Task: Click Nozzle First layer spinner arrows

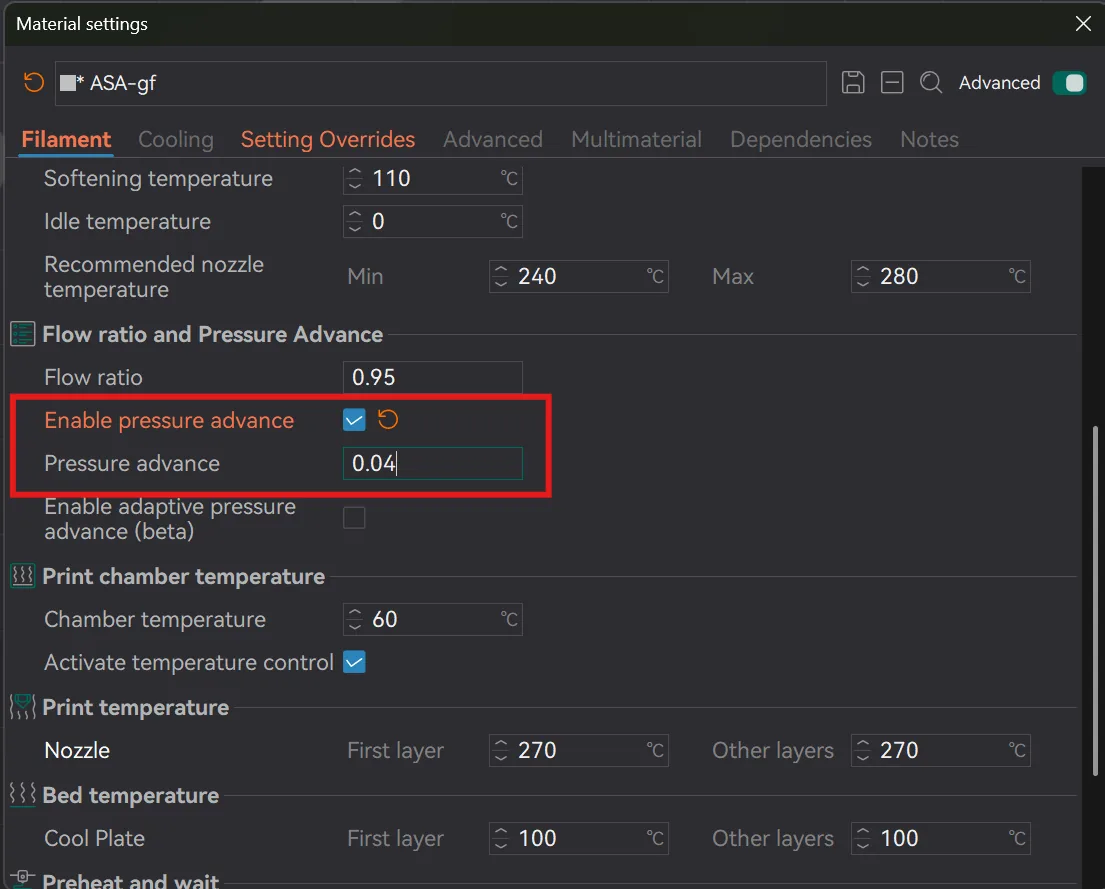Action: [501, 750]
